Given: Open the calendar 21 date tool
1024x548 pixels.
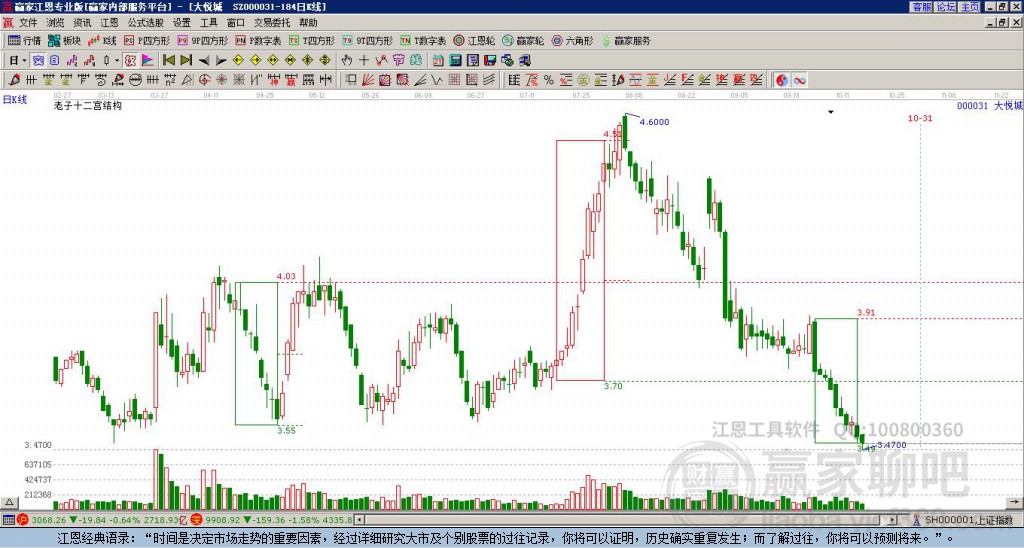Looking at the screenshot, I should (438, 60).
